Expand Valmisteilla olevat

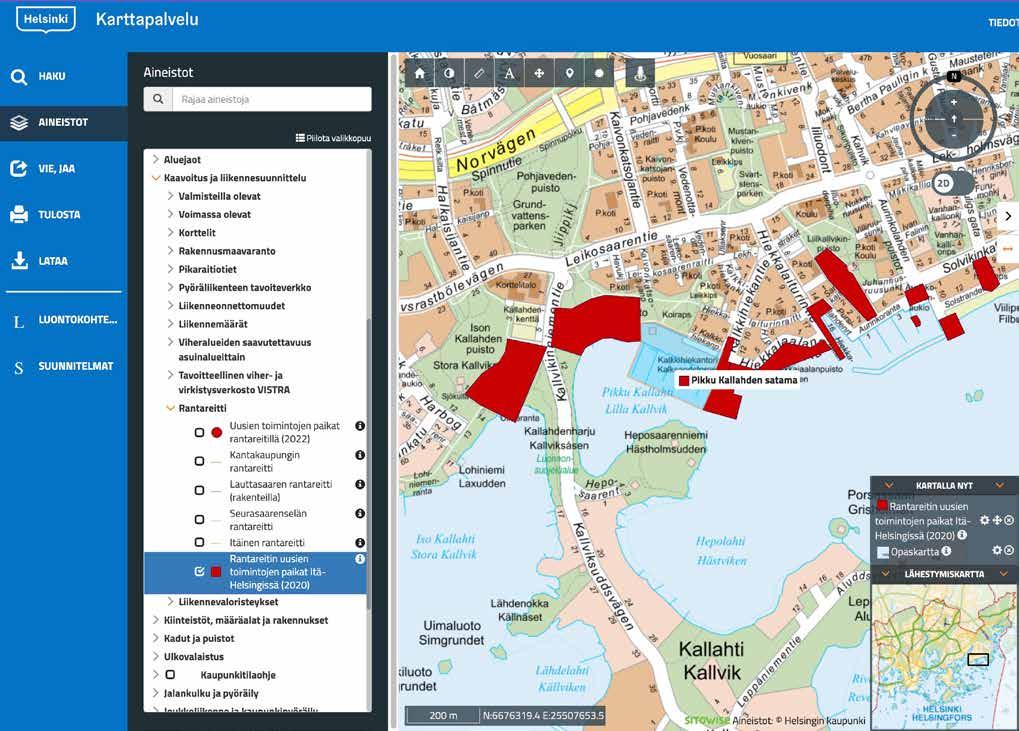click(170, 196)
